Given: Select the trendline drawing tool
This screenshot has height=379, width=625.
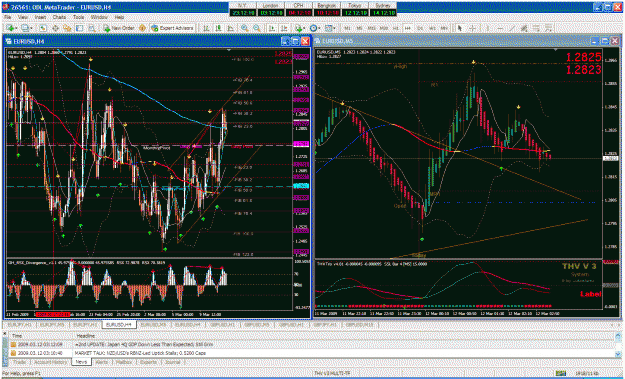Looking at the screenshot, I should [x=512, y=28].
